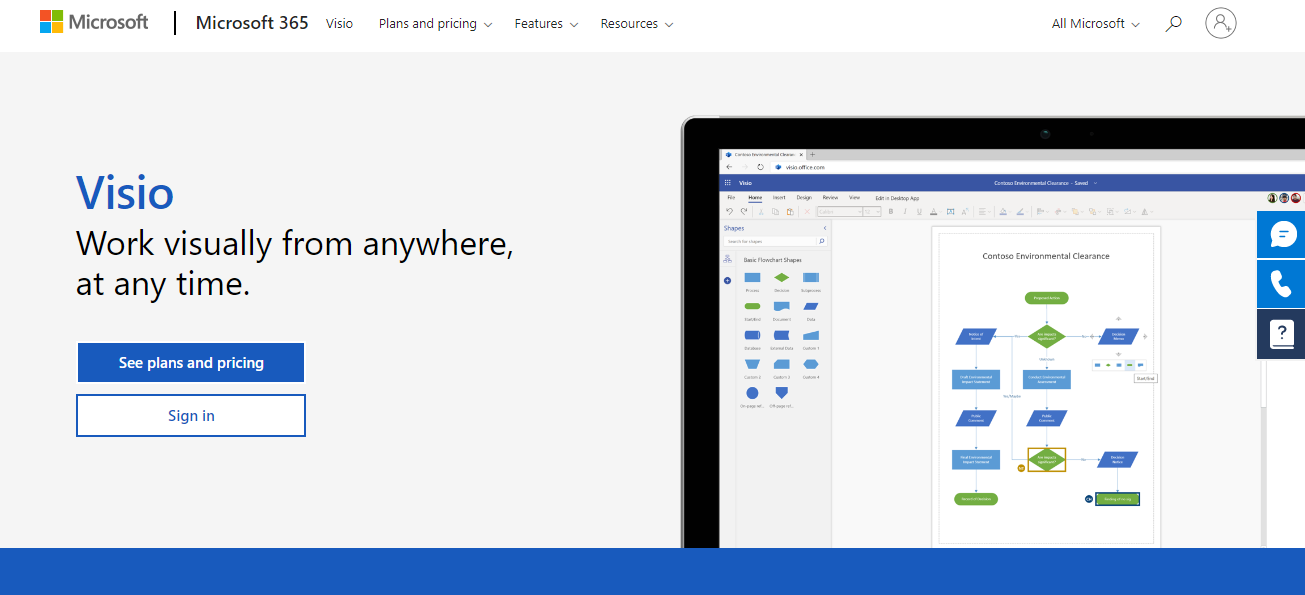Open File tab in Visio ribbon image
This screenshot has height=595, width=1305.
(x=731, y=197)
